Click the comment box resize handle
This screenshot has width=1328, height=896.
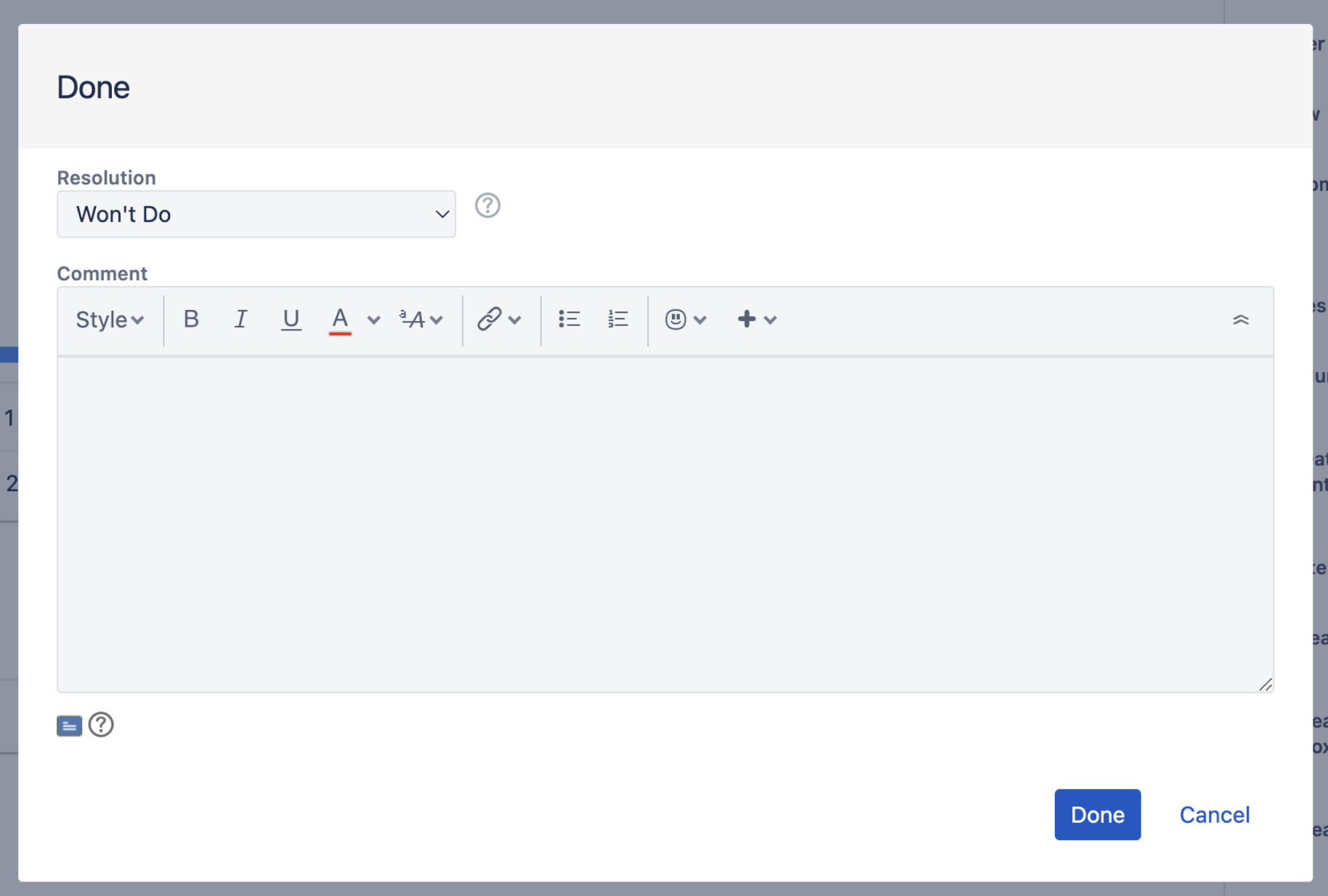[x=1267, y=683]
